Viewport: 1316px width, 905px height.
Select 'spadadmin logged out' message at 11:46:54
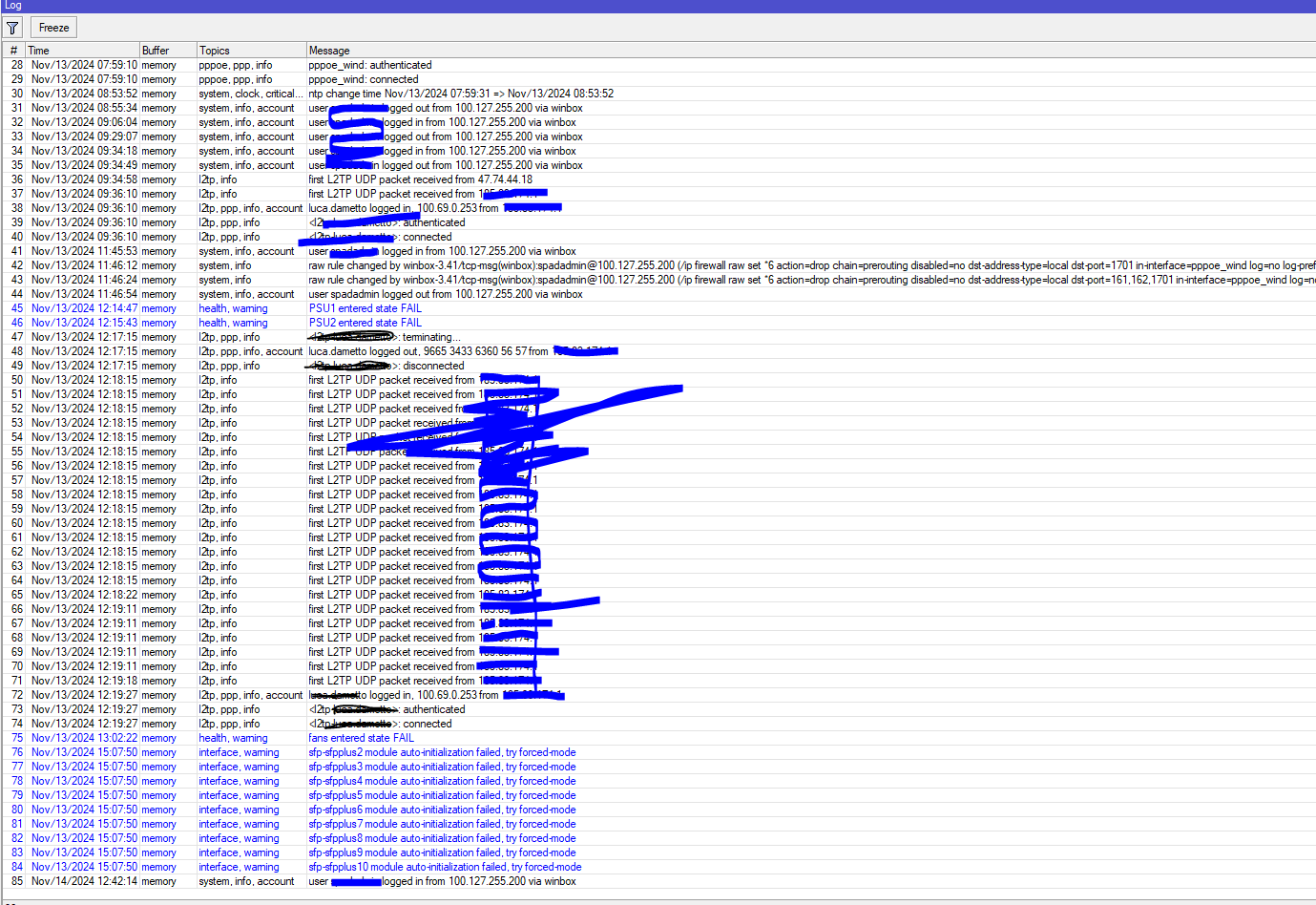[x=445, y=294]
